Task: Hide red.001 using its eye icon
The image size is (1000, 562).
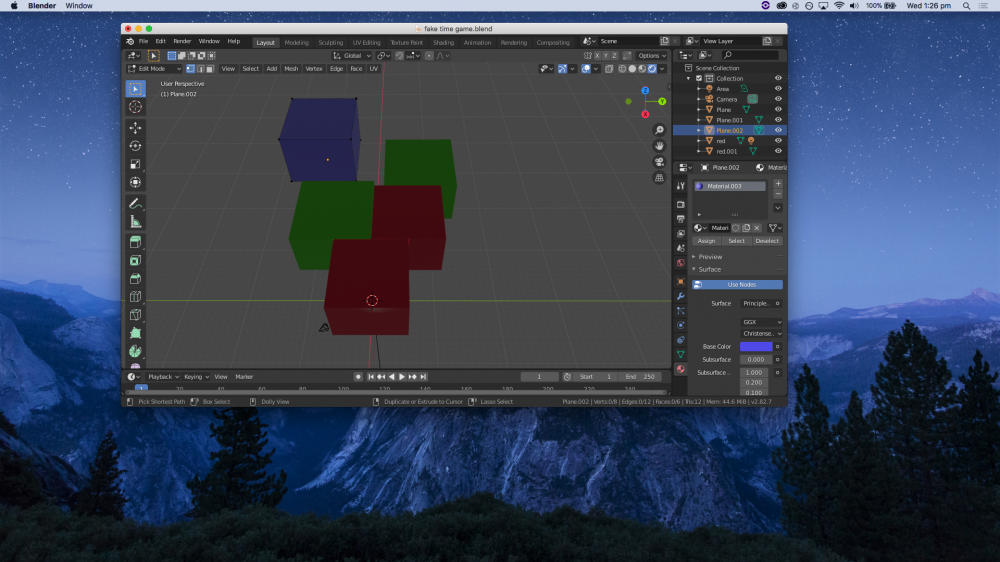Action: pos(778,151)
